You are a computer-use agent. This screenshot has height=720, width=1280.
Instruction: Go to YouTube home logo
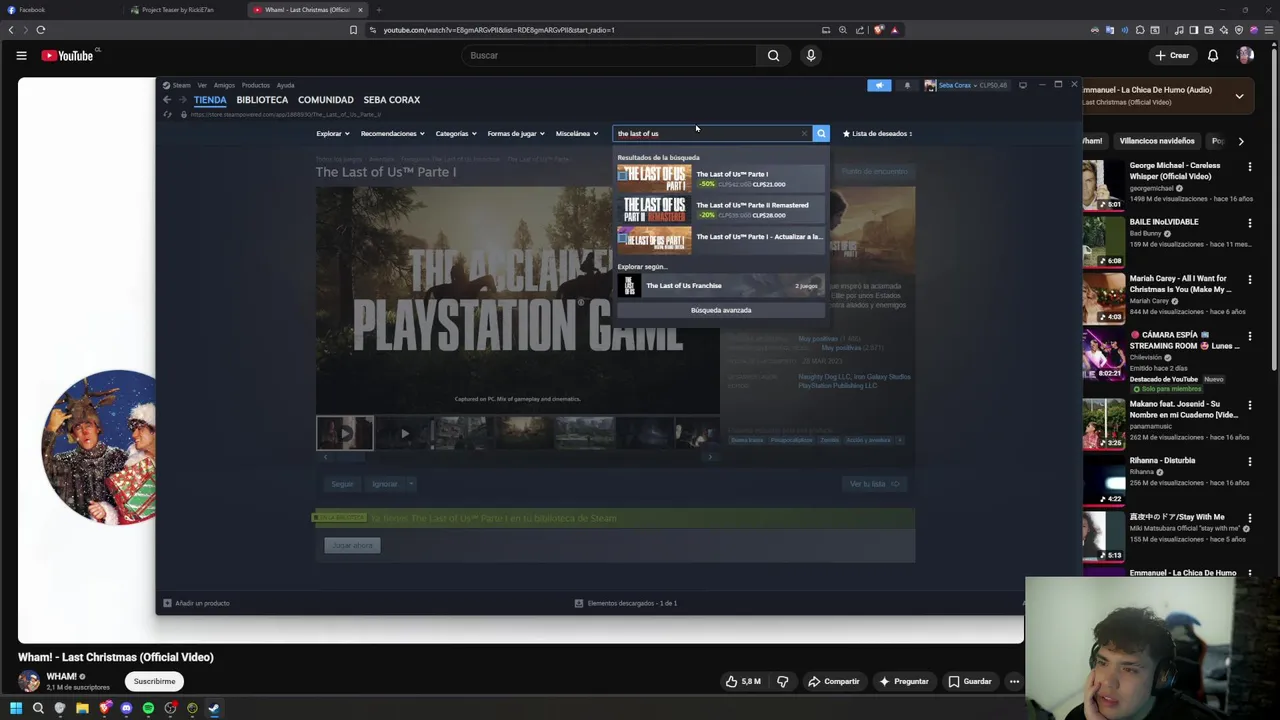(x=67, y=56)
